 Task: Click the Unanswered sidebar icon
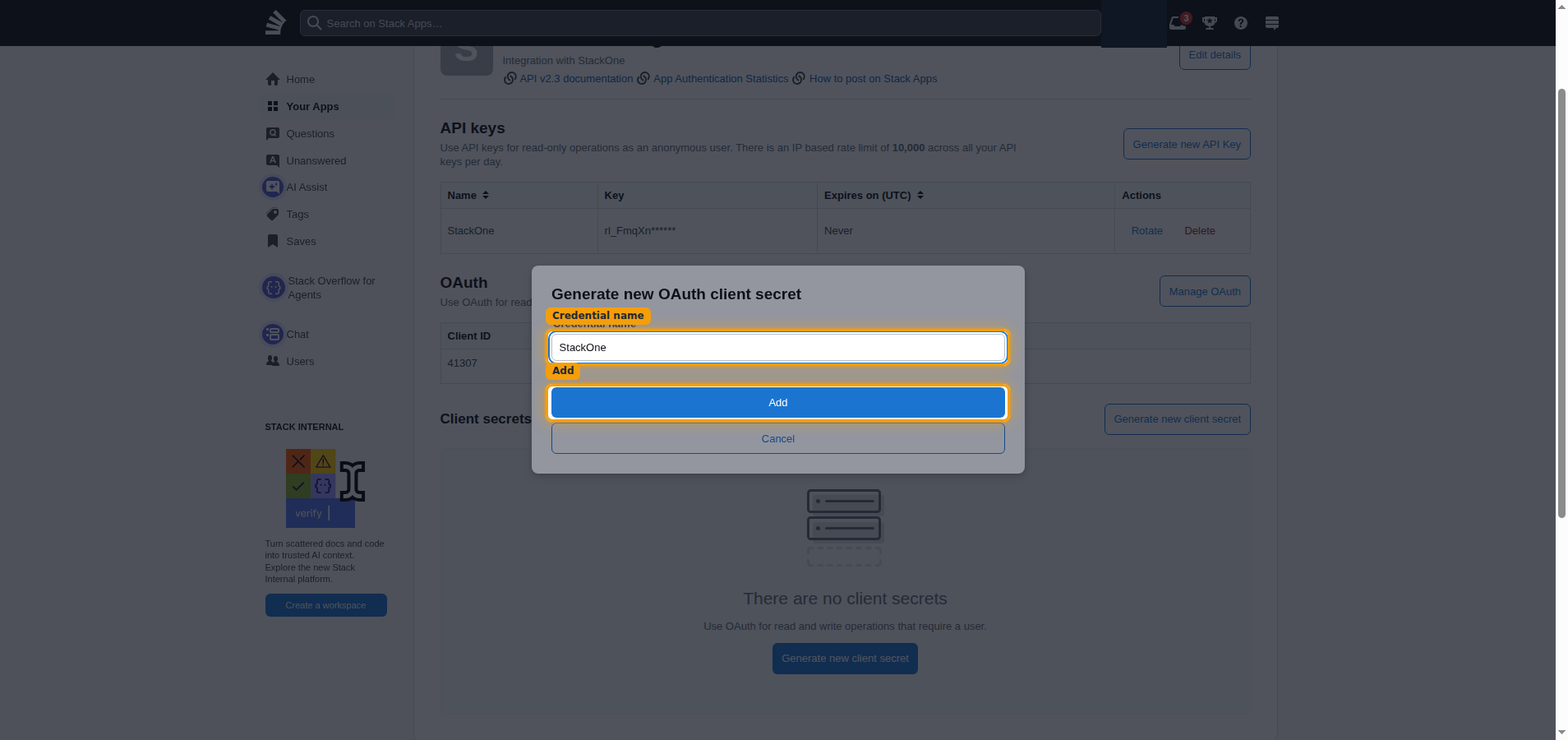(x=273, y=160)
